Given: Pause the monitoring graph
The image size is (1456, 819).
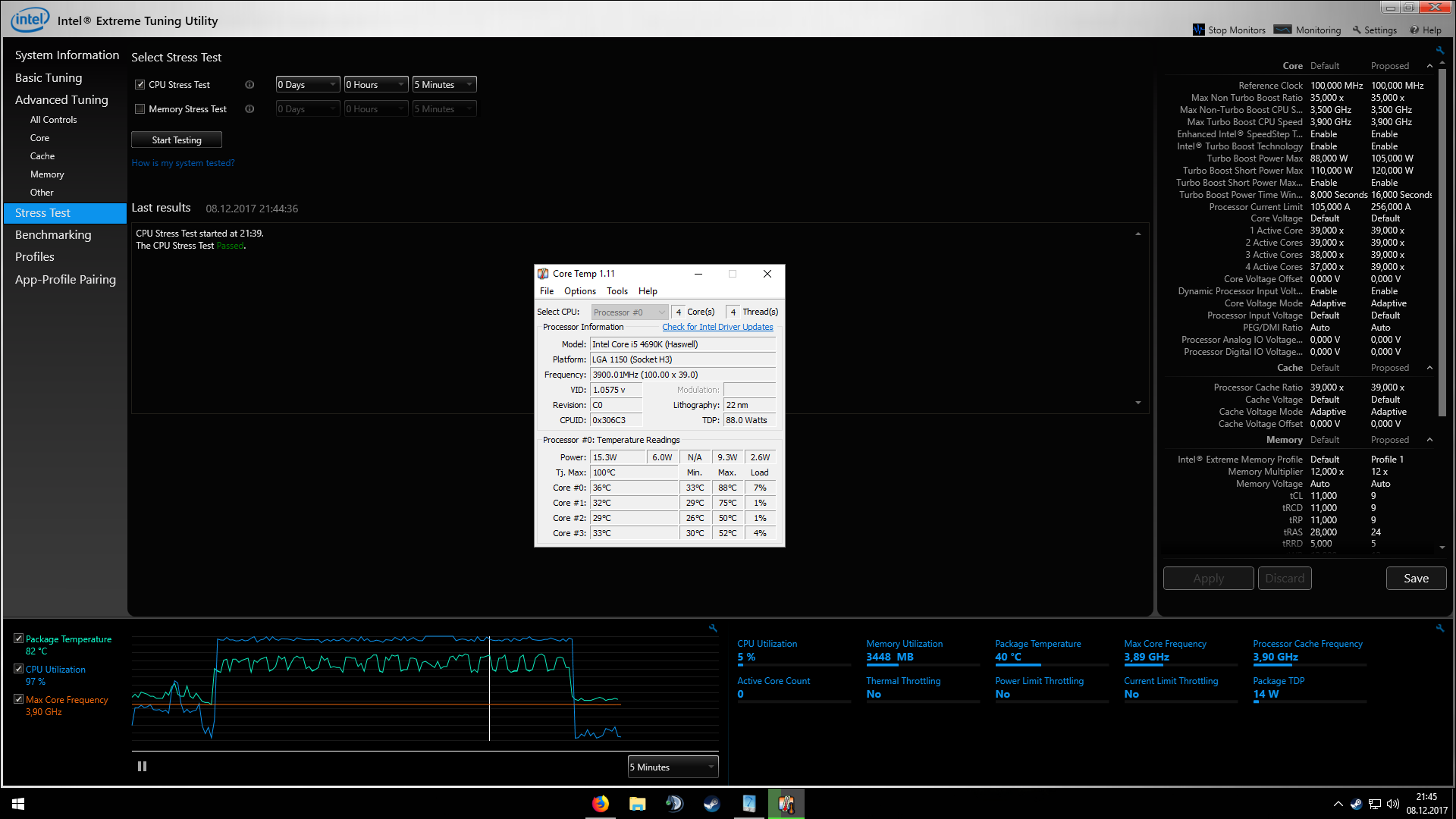Looking at the screenshot, I should (x=142, y=767).
